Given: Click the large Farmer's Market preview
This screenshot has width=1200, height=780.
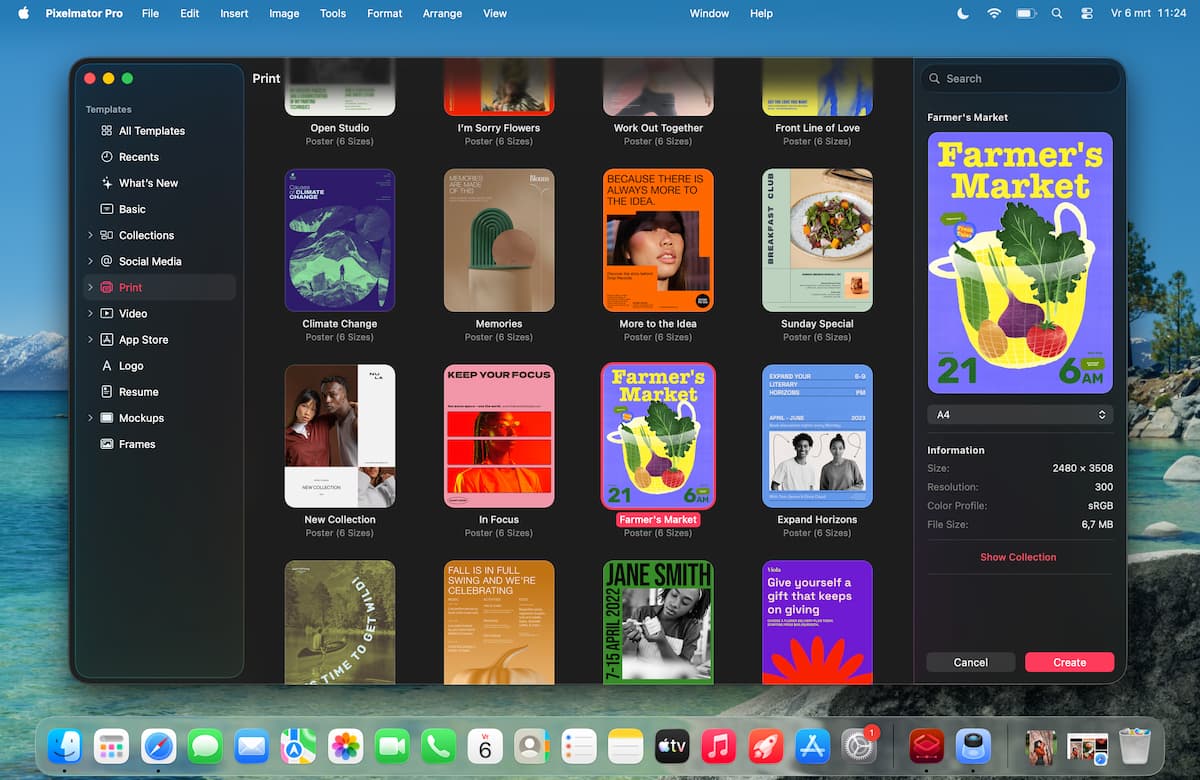Looking at the screenshot, I should pos(1020,263).
